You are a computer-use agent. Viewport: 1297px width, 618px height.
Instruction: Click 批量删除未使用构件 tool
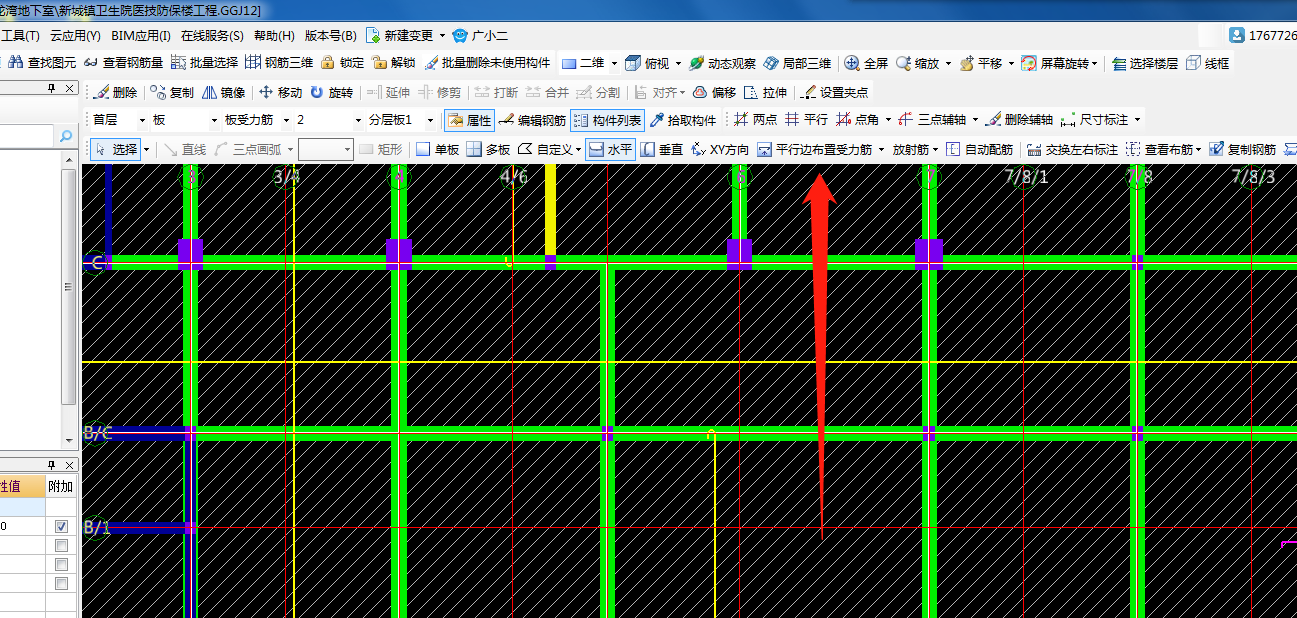pos(487,62)
